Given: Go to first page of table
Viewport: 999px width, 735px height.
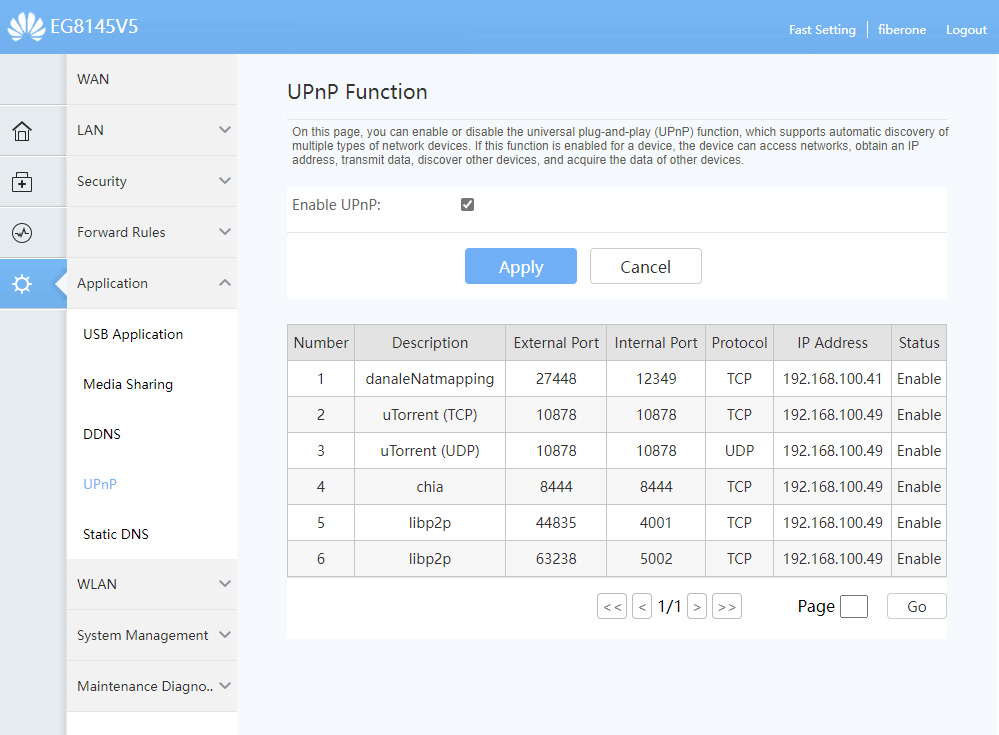Looking at the screenshot, I should pyautogui.click(x=611, y=606).
